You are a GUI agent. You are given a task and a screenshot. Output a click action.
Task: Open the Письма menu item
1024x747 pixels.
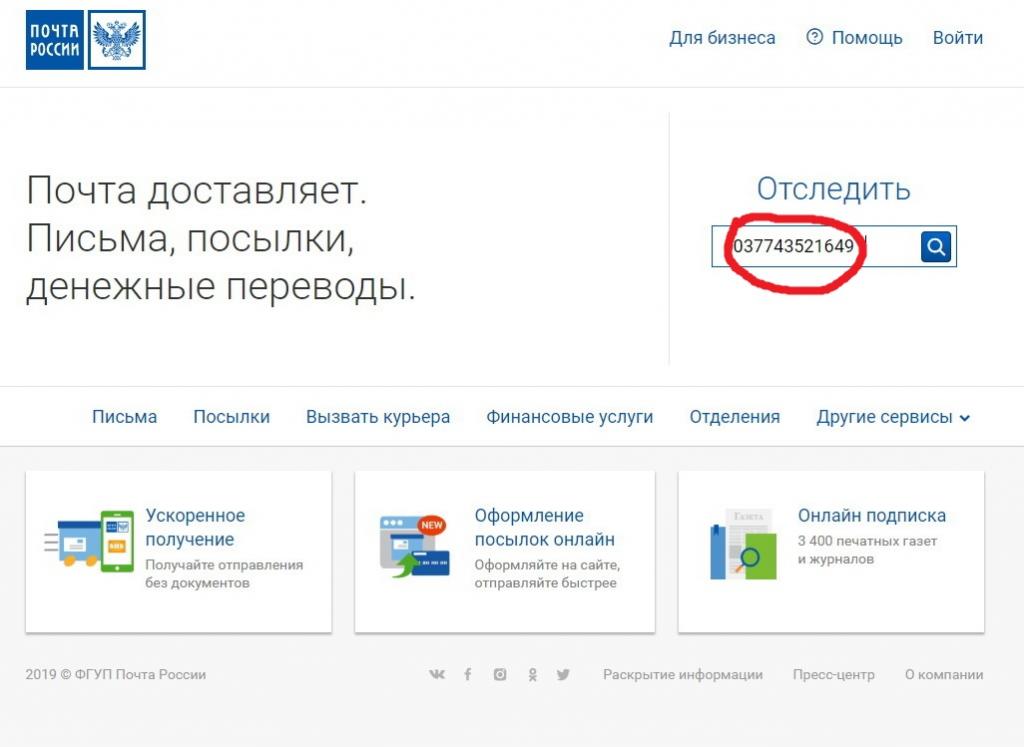click(124, 417)
